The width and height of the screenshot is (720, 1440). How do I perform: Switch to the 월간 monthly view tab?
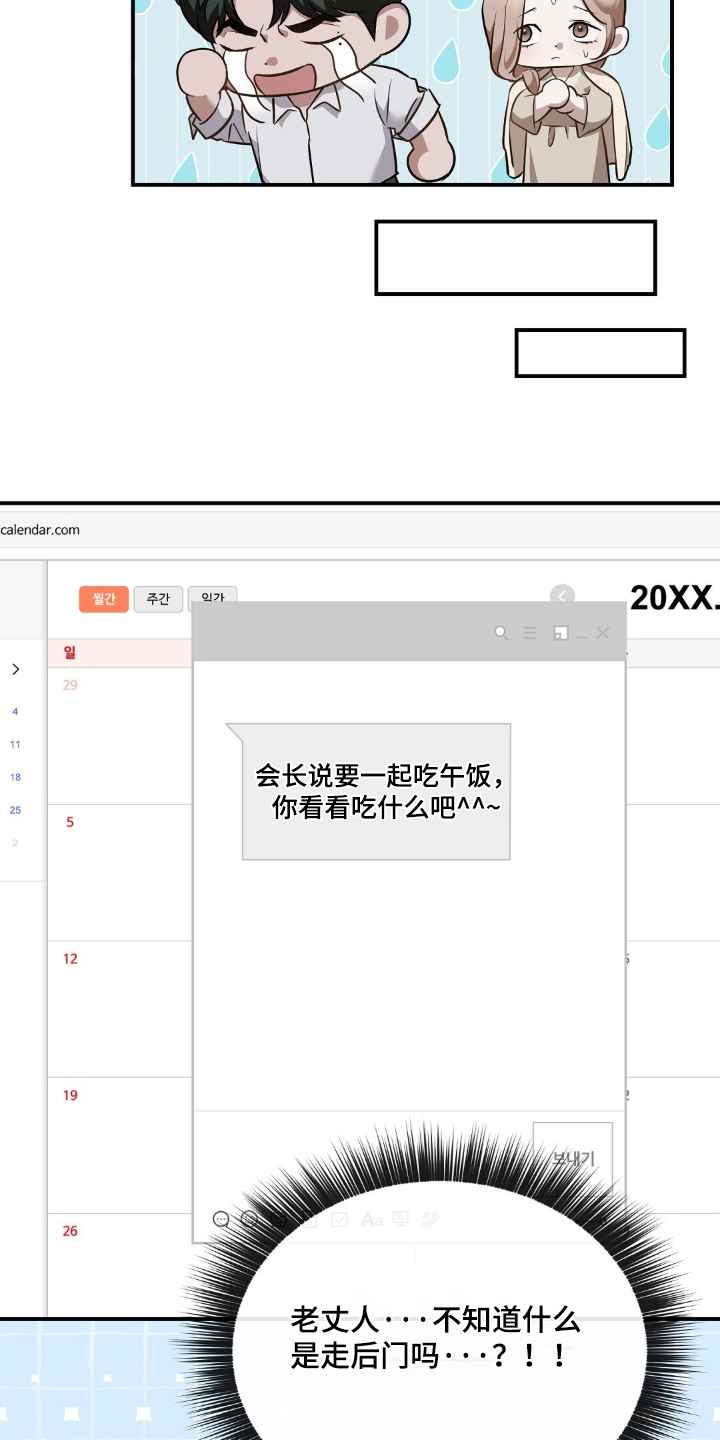coord(104,599)
